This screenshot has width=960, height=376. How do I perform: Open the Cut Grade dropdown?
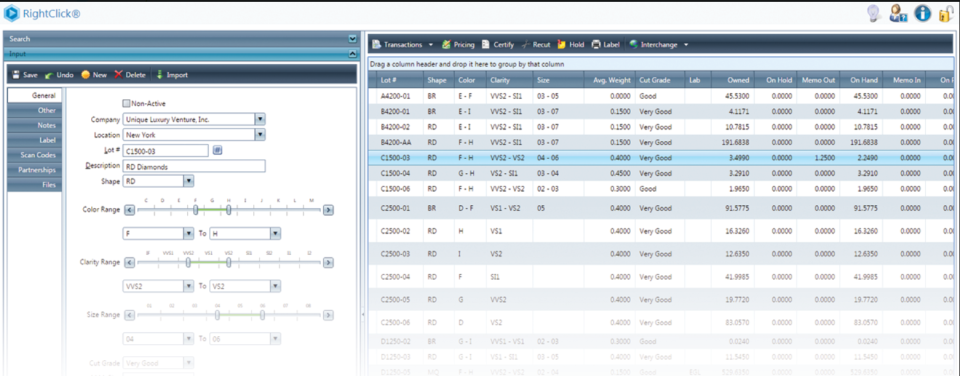click(189, 363)
